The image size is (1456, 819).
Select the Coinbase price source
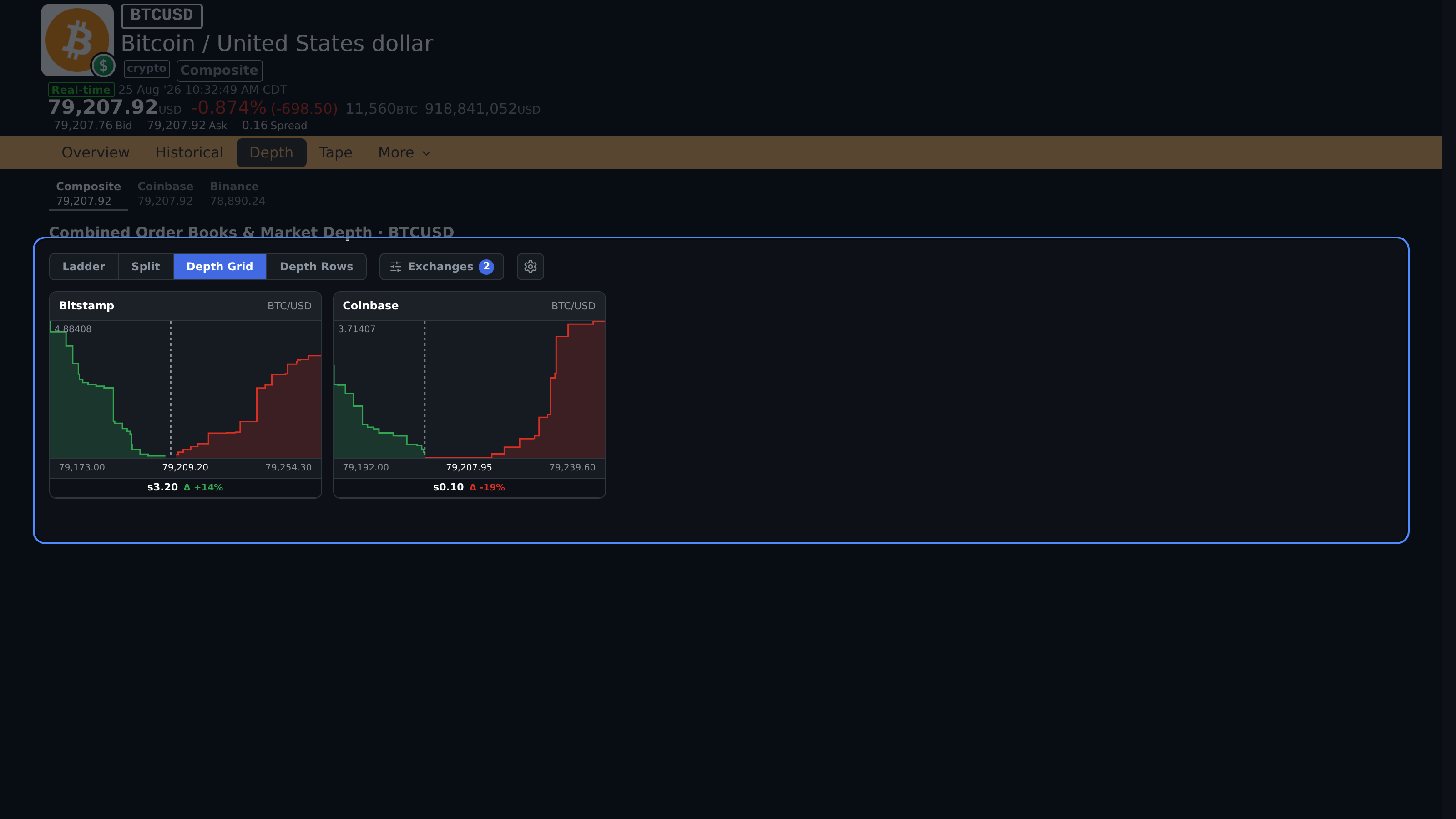[x=165, y=193]
